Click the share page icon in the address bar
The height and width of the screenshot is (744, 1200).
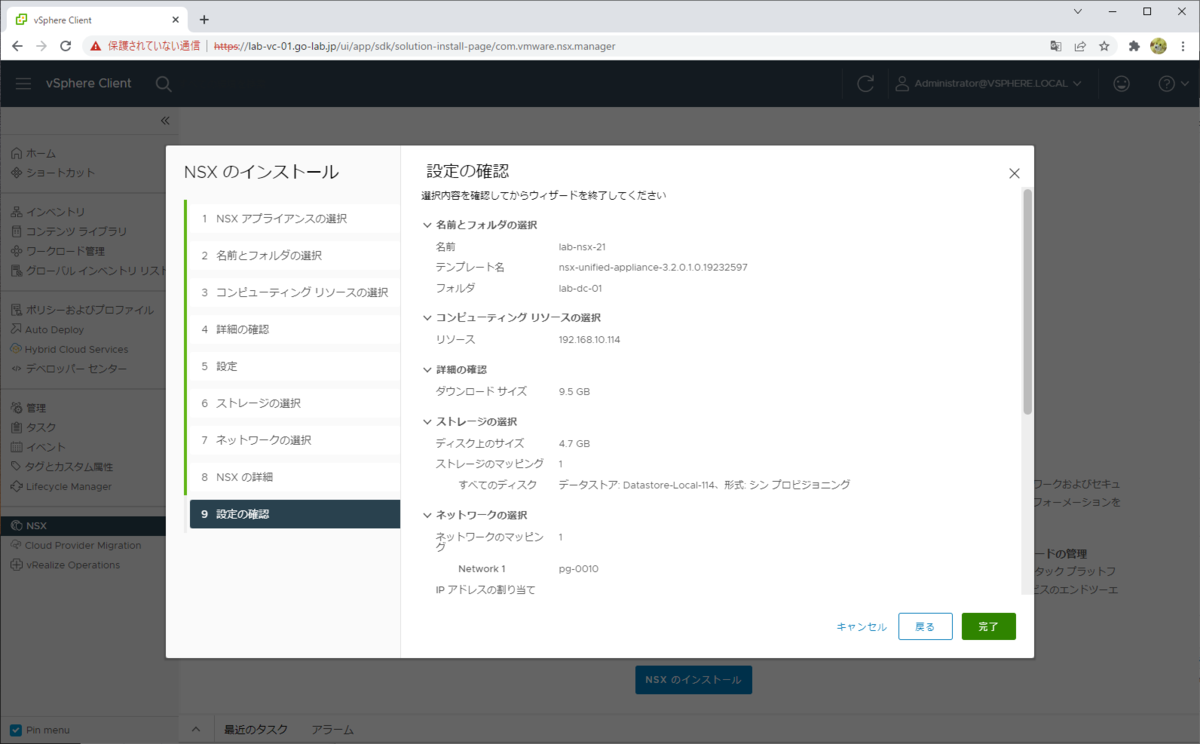(x=1080, y=46)
